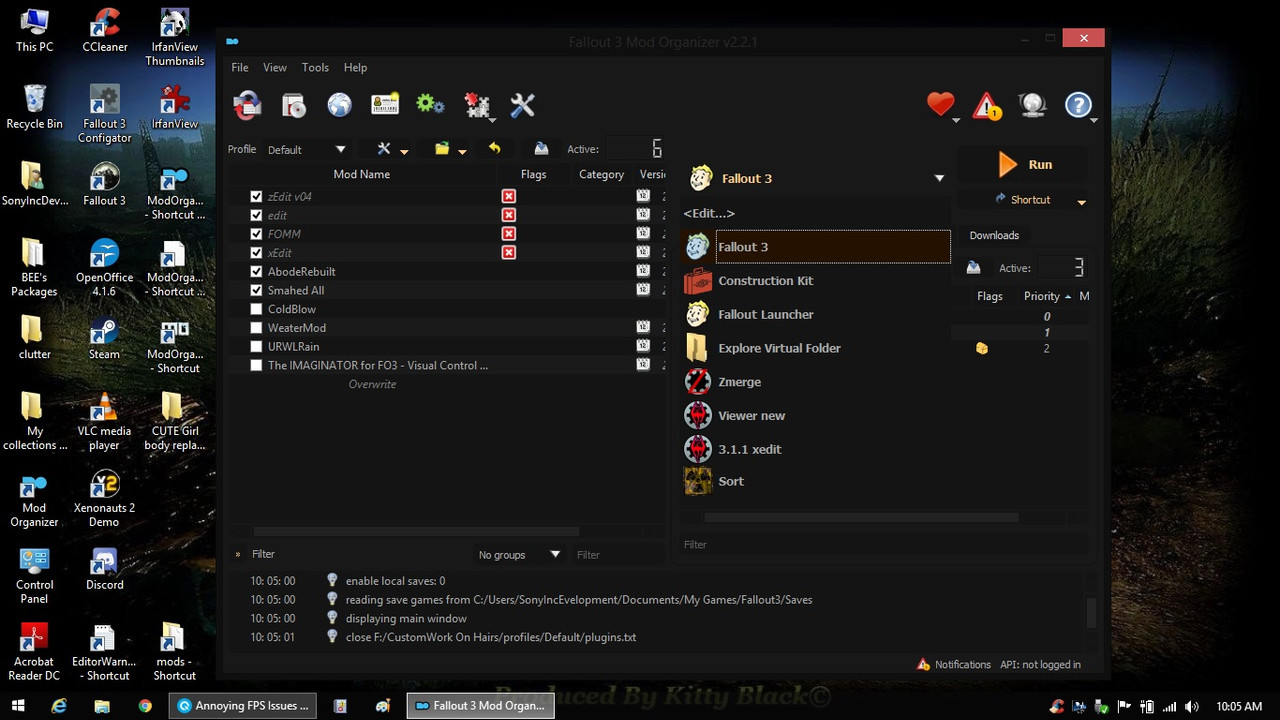Open the executables configuration gears icon
The height and width of the screenshot is (720, 1280).
430,104
